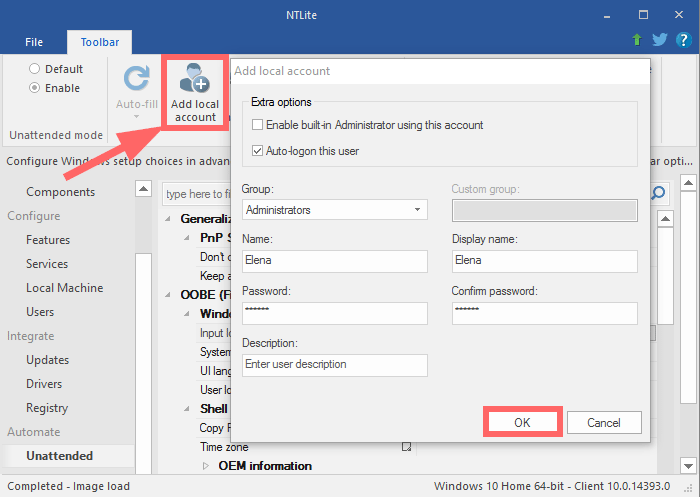The width and height of the screenshot is (700, 497).
Task: Collapse the Generalize tree section
Action: point(168,218)
